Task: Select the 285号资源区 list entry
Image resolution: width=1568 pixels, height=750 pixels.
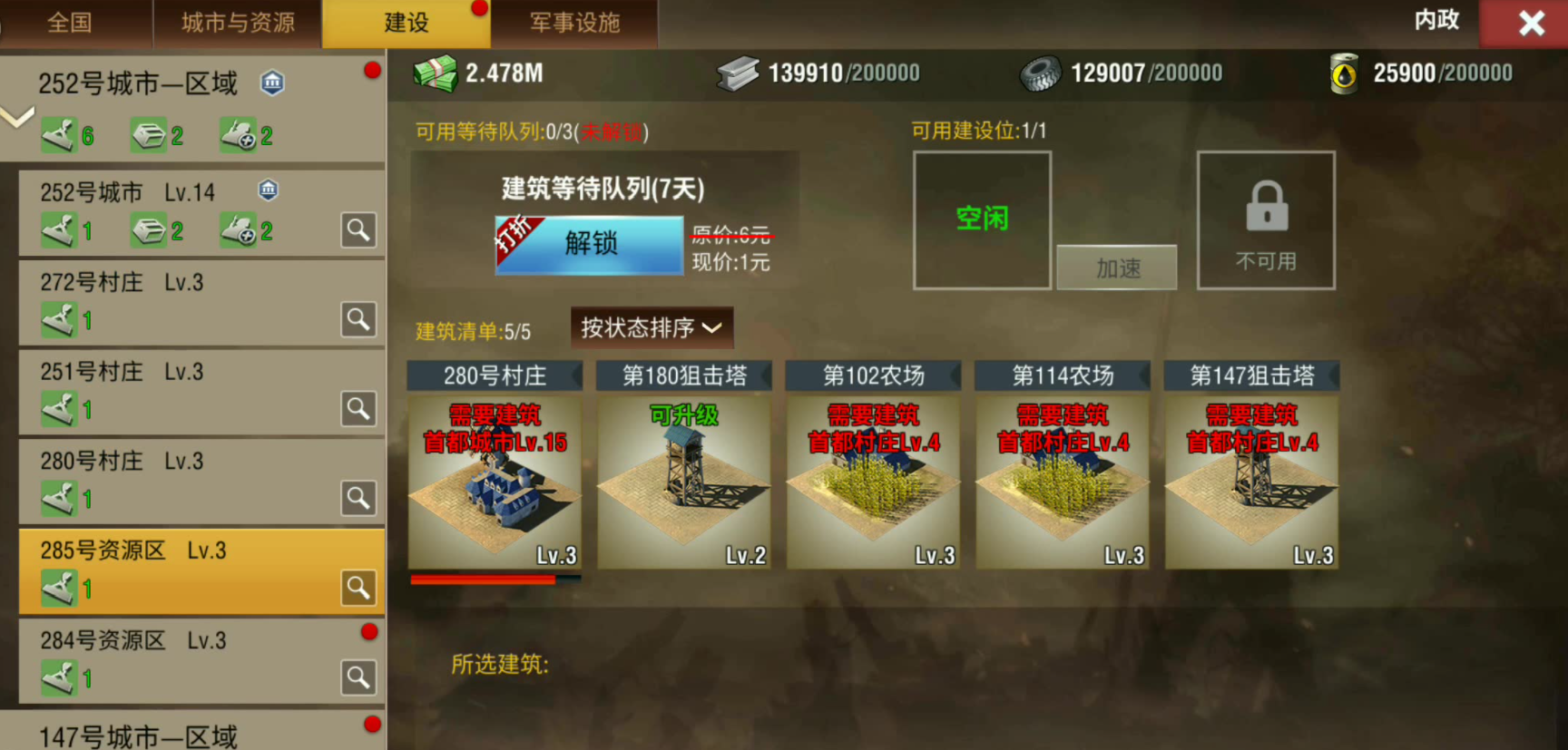Action: click(x=201, y=571)
